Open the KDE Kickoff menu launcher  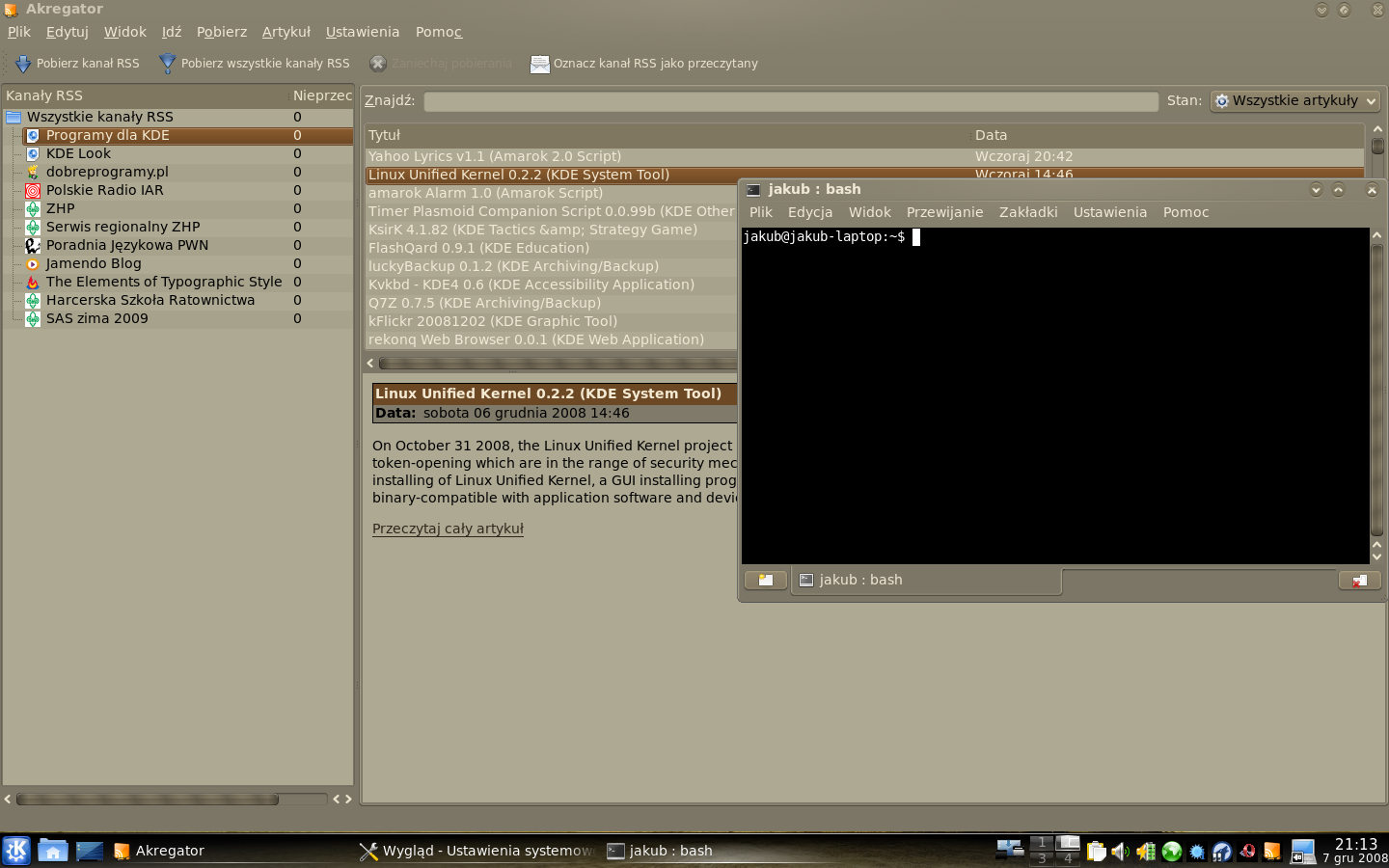[16, 851]
